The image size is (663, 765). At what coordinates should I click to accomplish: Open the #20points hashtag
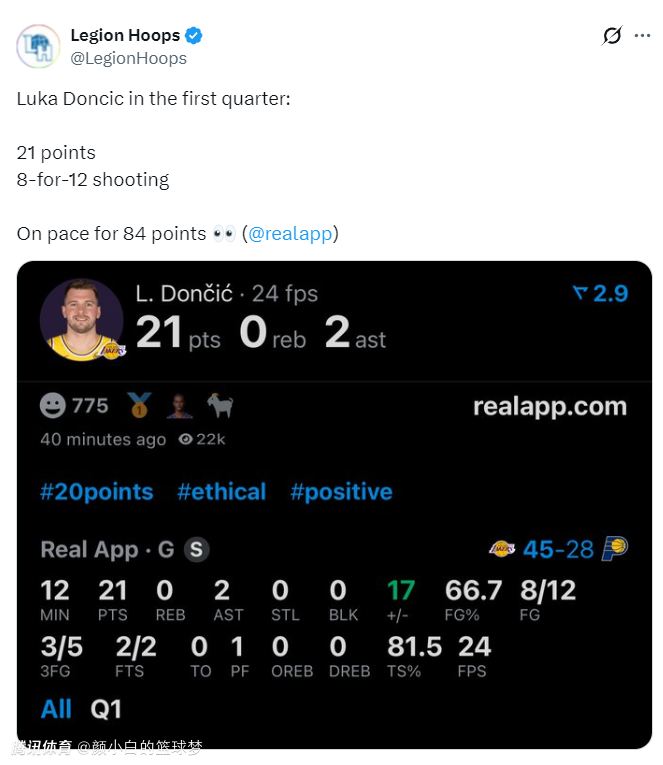coord(97,492)
